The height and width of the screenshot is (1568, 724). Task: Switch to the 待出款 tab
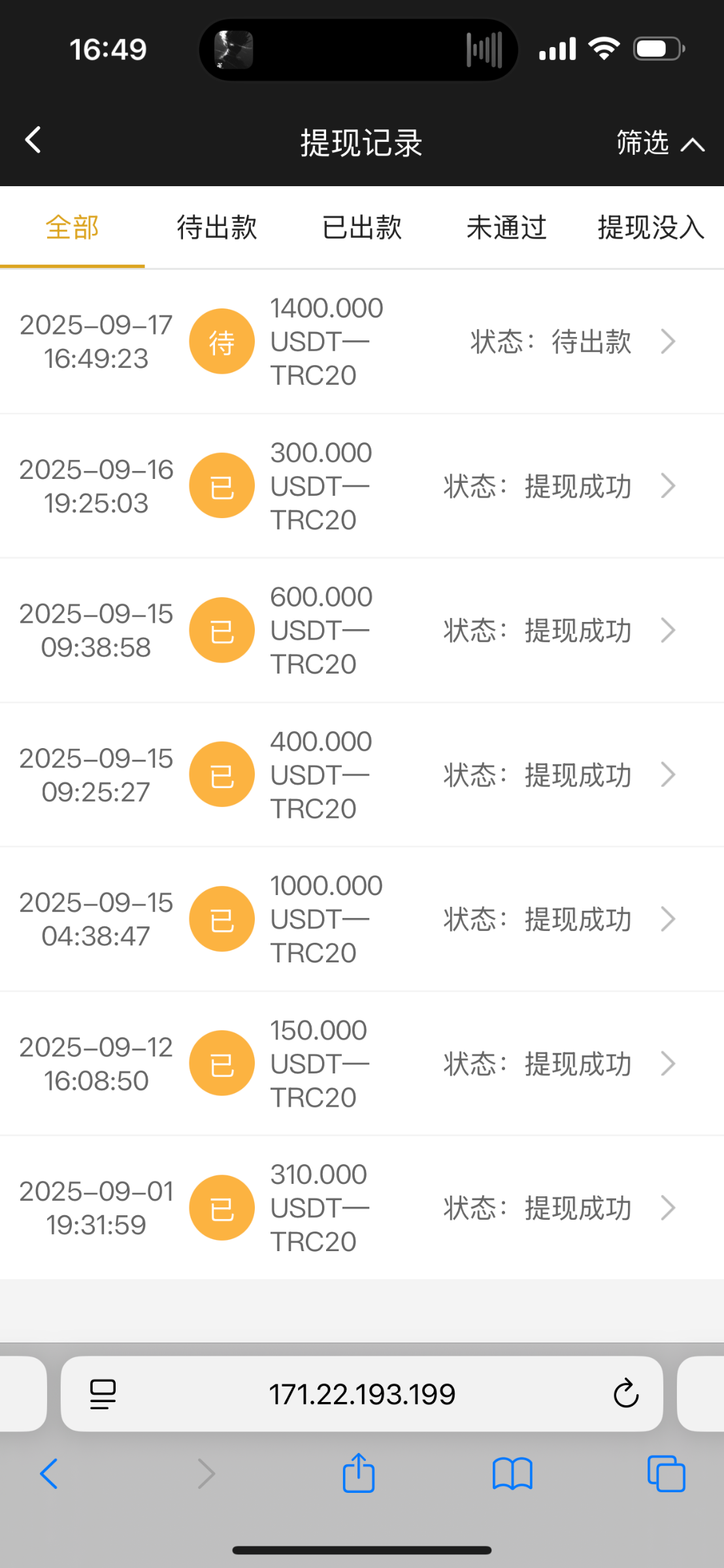pyautogui.click(x=217, y=228)
